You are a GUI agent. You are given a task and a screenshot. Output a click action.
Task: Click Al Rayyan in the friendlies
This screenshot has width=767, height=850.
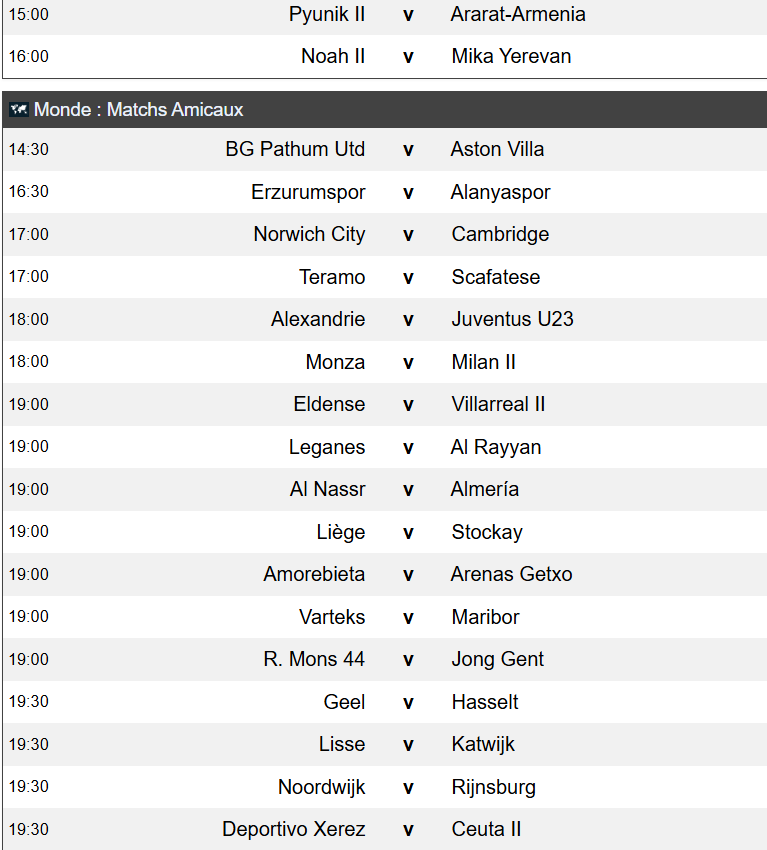(496, 447)
